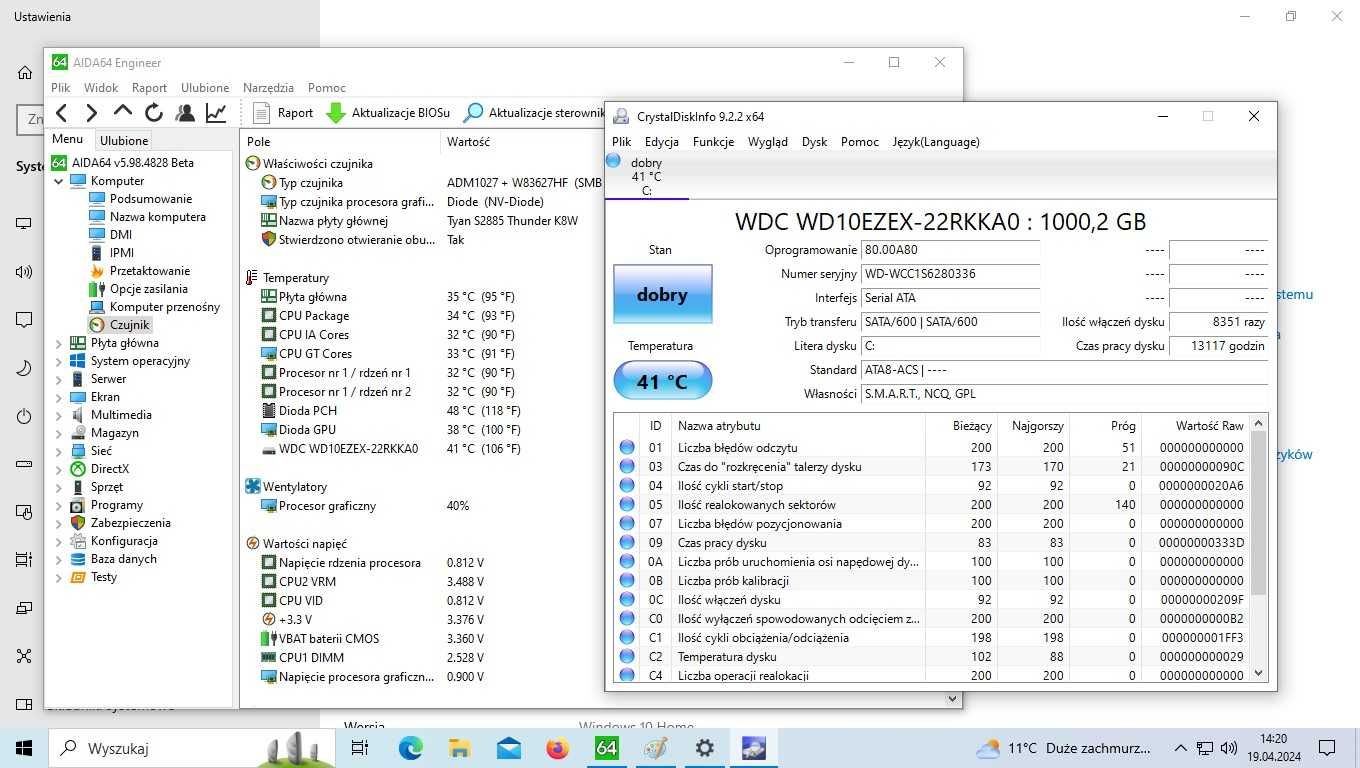Select Nazwa komputera tree item

(x=147, y=217)
